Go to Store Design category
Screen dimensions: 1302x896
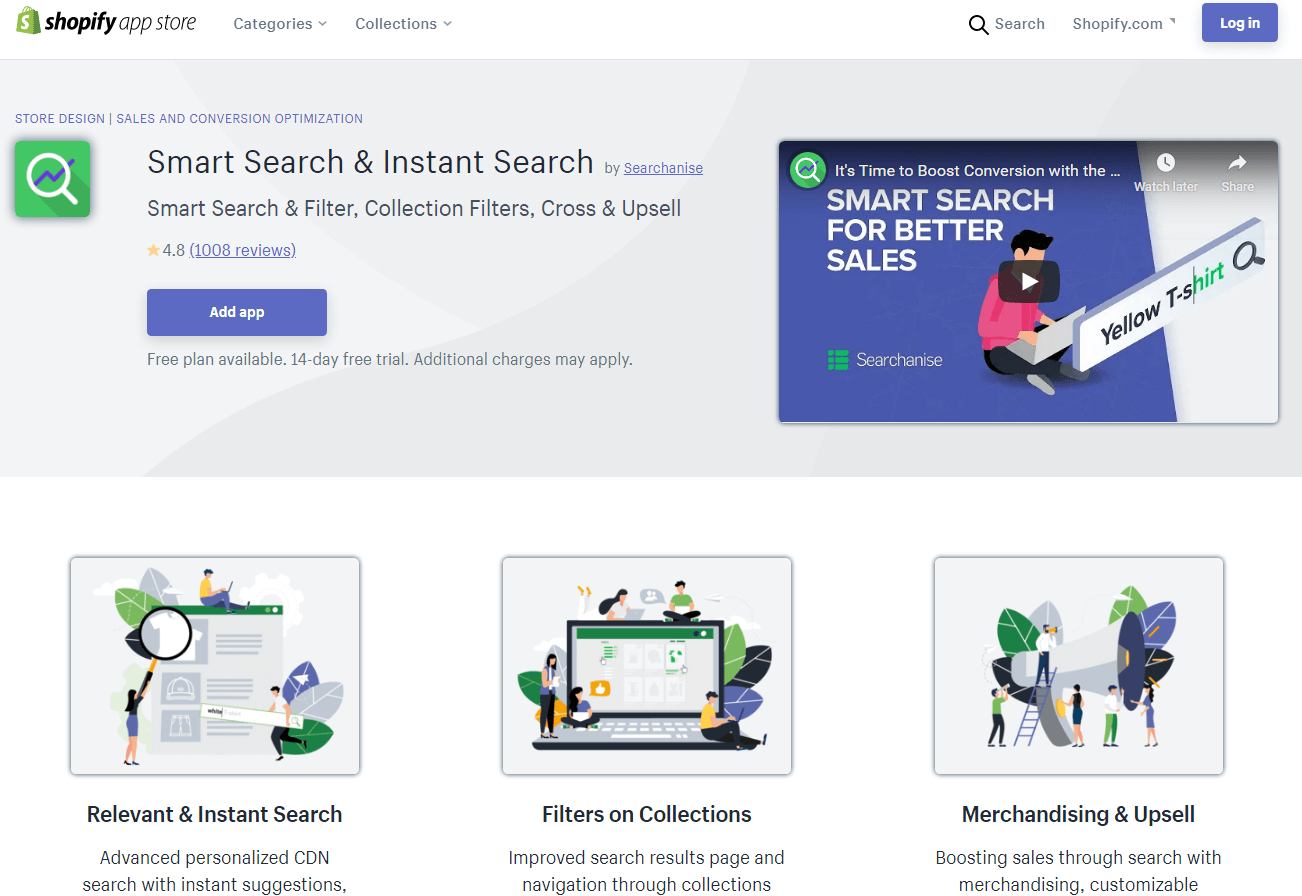(60, 118)
